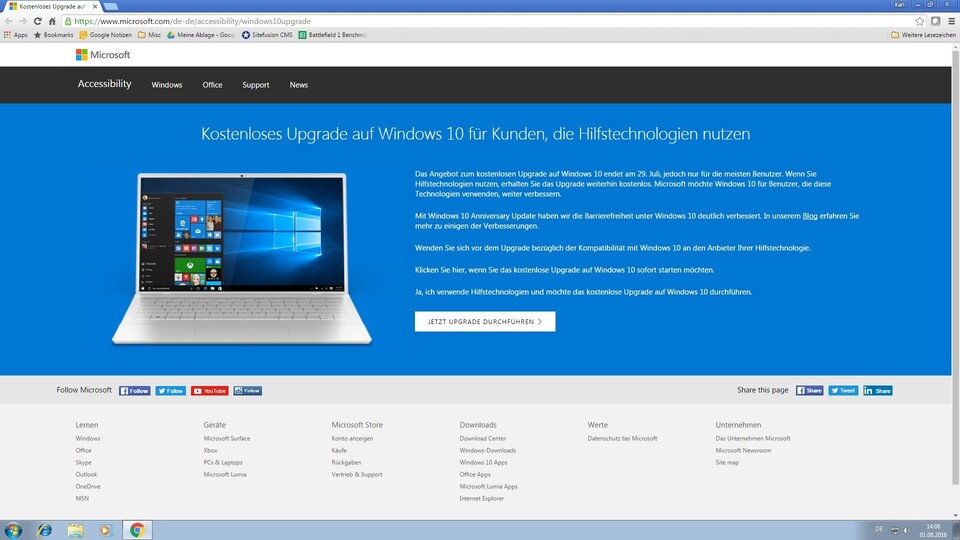960x540 pixels.
Task: Open Internet Explorer from the taskbar
Action: pyautogui.click(x=44, y=530)
